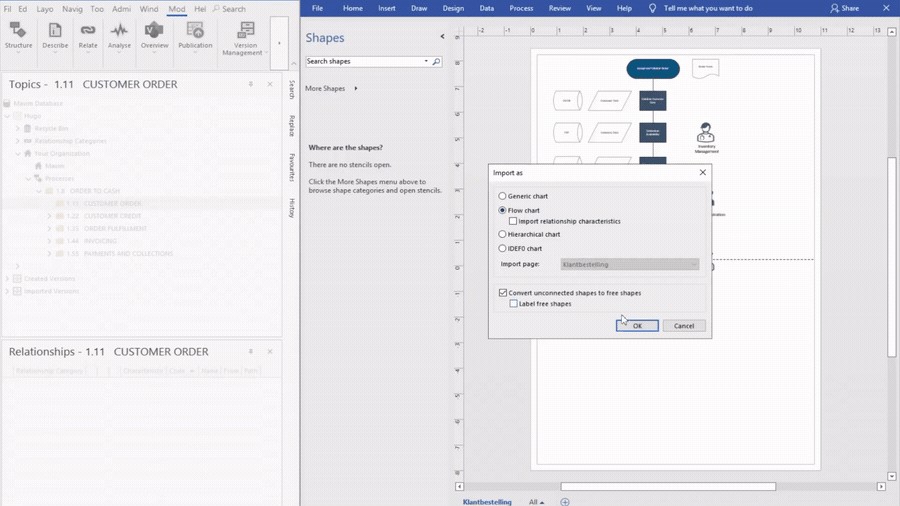The image size is (900, 506).
Task: Click the Share button
Action: pos(844,8)
